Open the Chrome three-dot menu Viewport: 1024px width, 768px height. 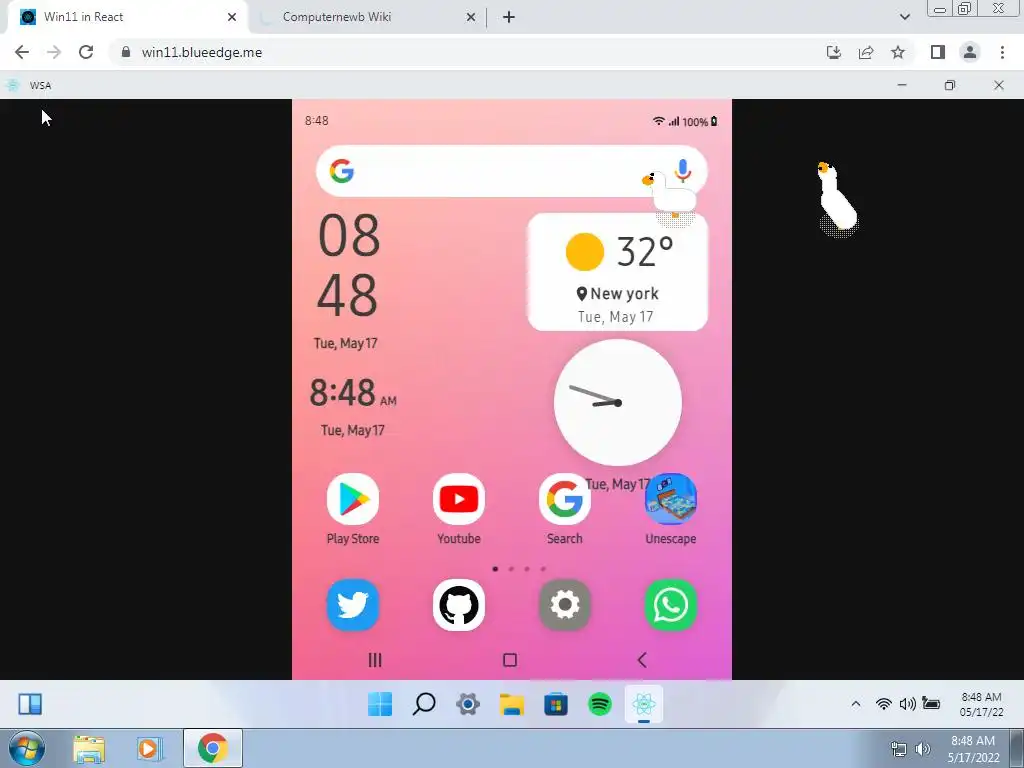(x=1002, y=52)
